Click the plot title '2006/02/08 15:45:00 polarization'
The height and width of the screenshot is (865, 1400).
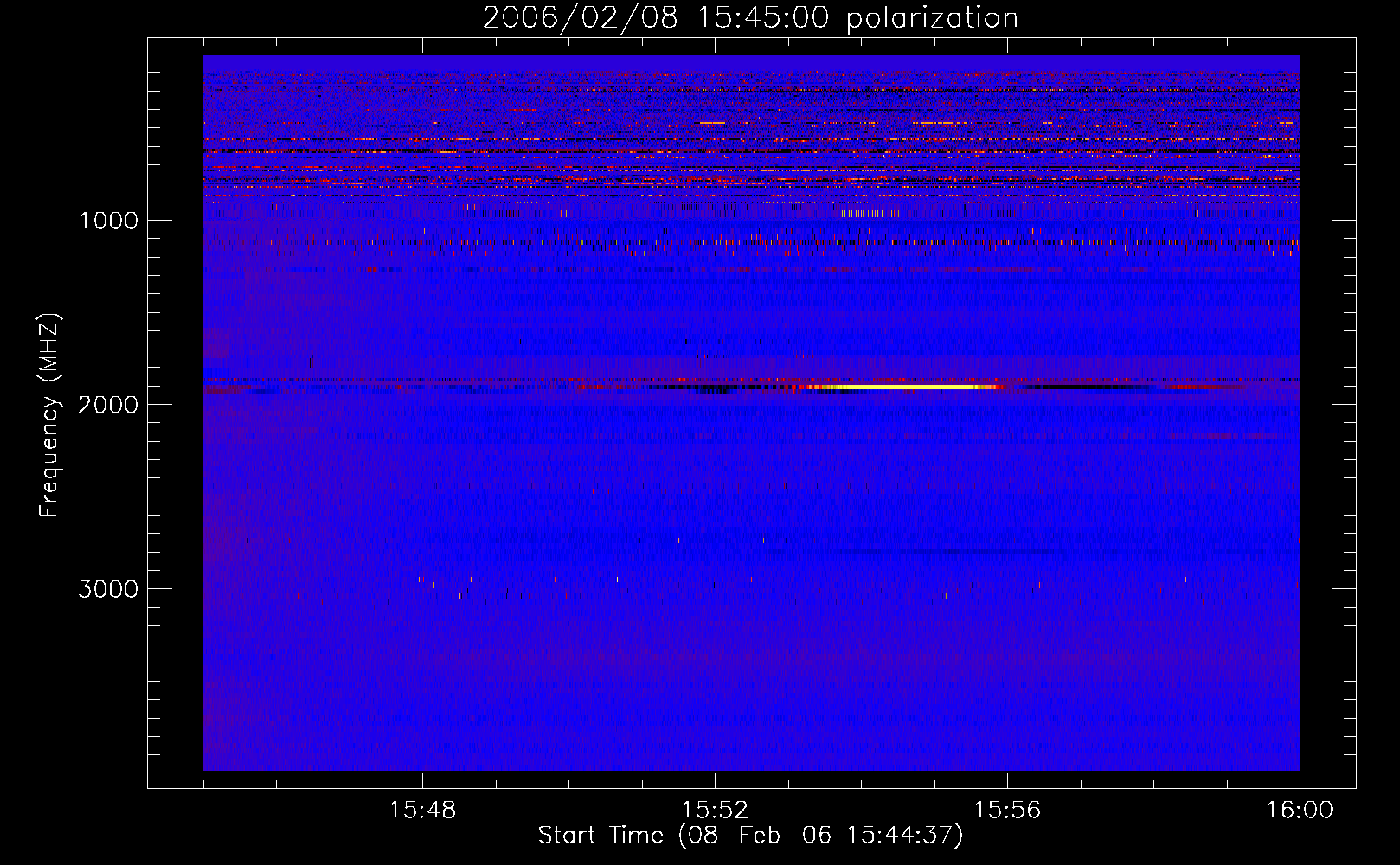pyautogui.click(x=750, y=18)
